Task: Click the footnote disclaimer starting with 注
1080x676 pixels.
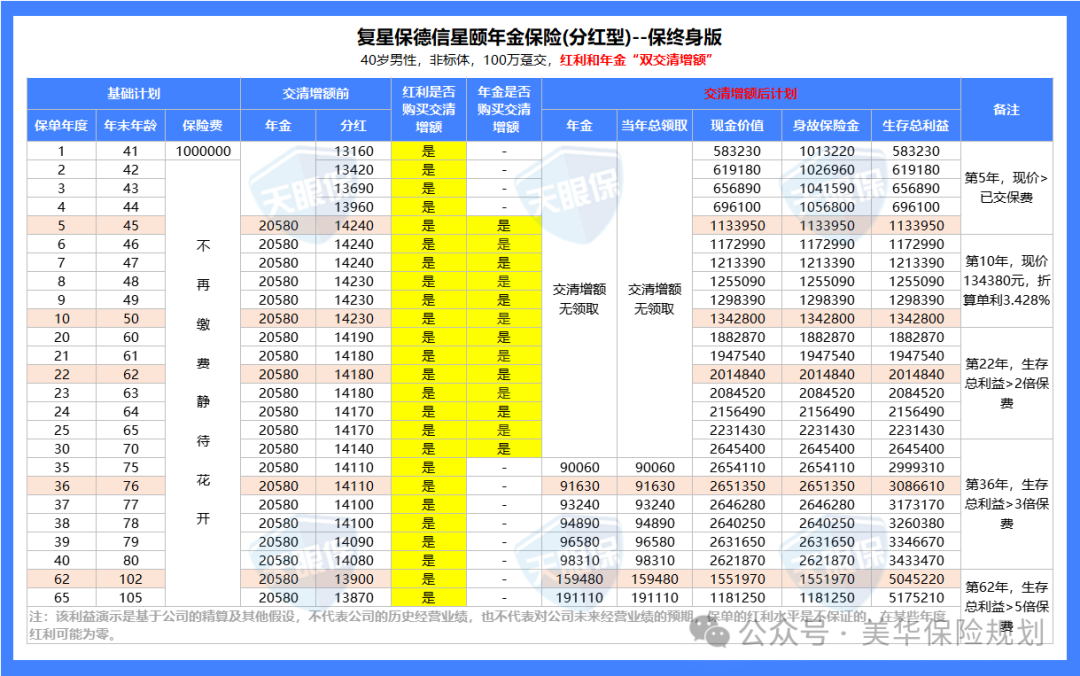Action: (x=360, y=625)
